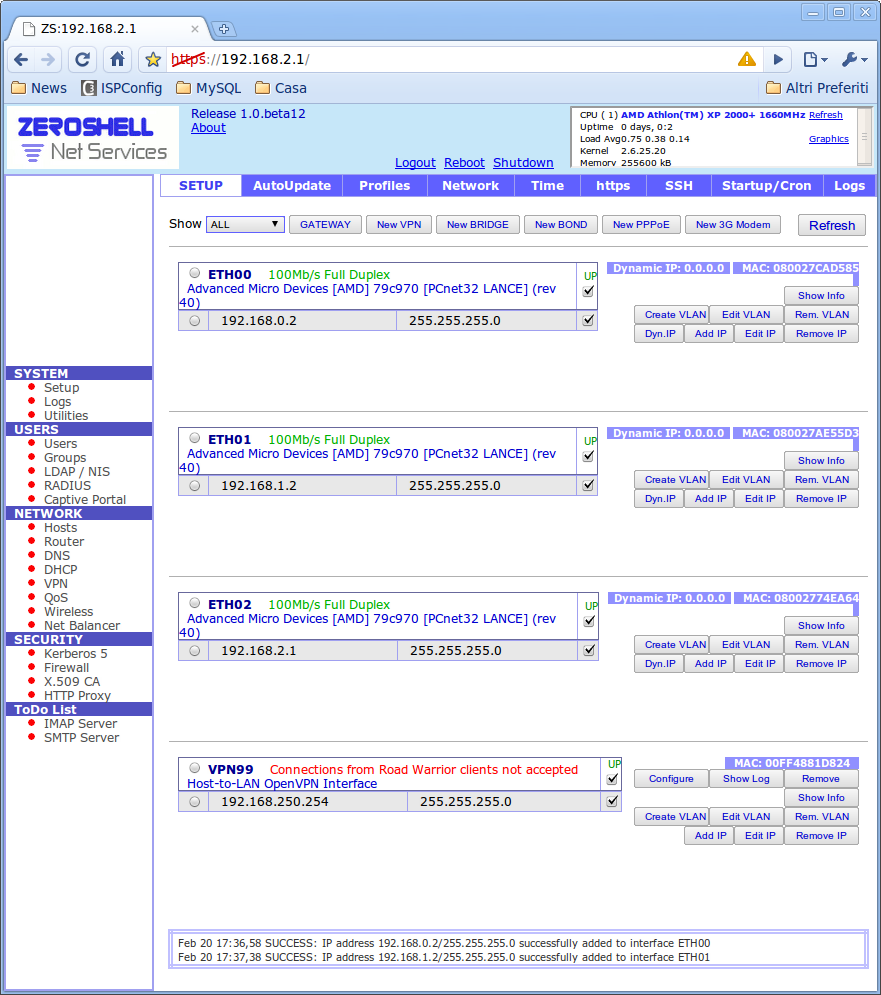Open a new tab with the plus icon
This screenshot has height=995, width=881.
coord(223,29)
